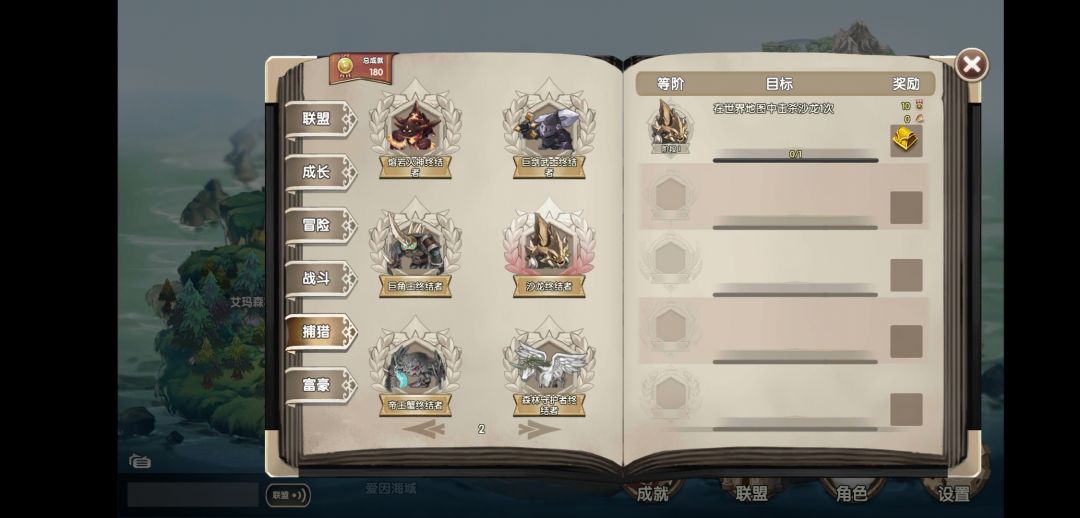Go to previous achievement page arrow
This screenshot has width=1080, height=518.
click(424, 429)
